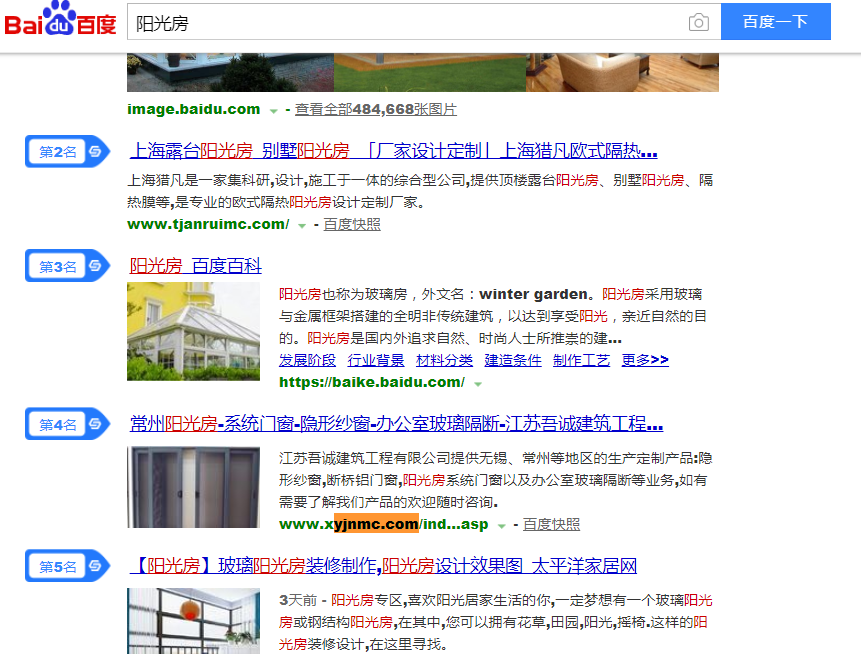Viewport: 861px width, 654px height.
Task: Click the 第2名 rank badge icon
Action: [x=68, y=152]
